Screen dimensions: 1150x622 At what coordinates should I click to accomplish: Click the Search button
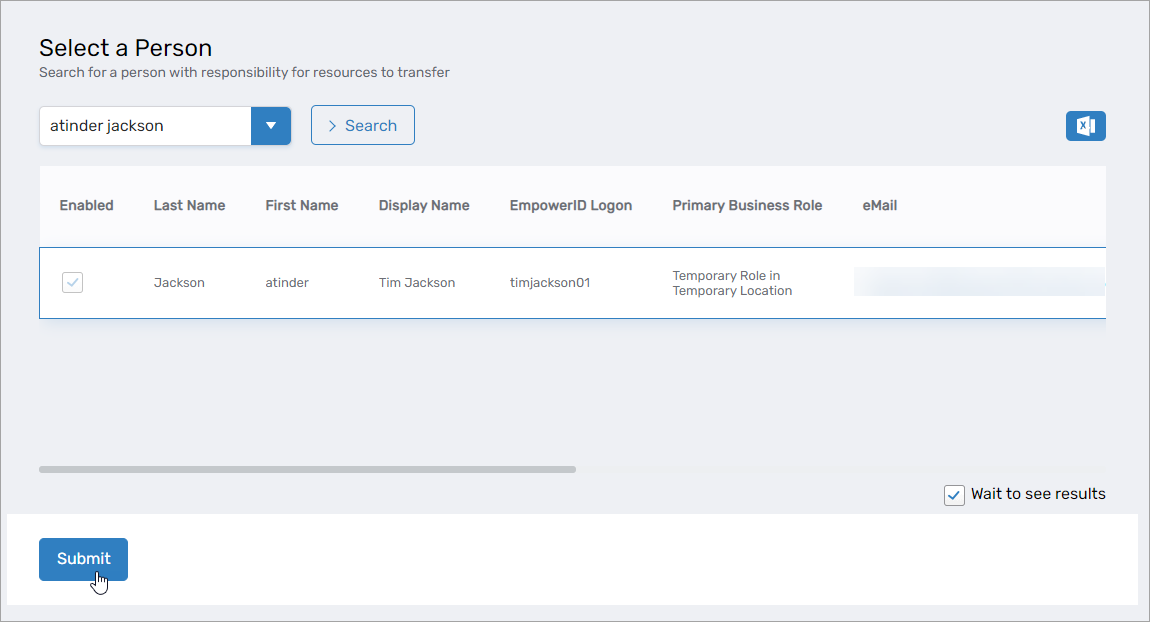(x=362, y=126)
